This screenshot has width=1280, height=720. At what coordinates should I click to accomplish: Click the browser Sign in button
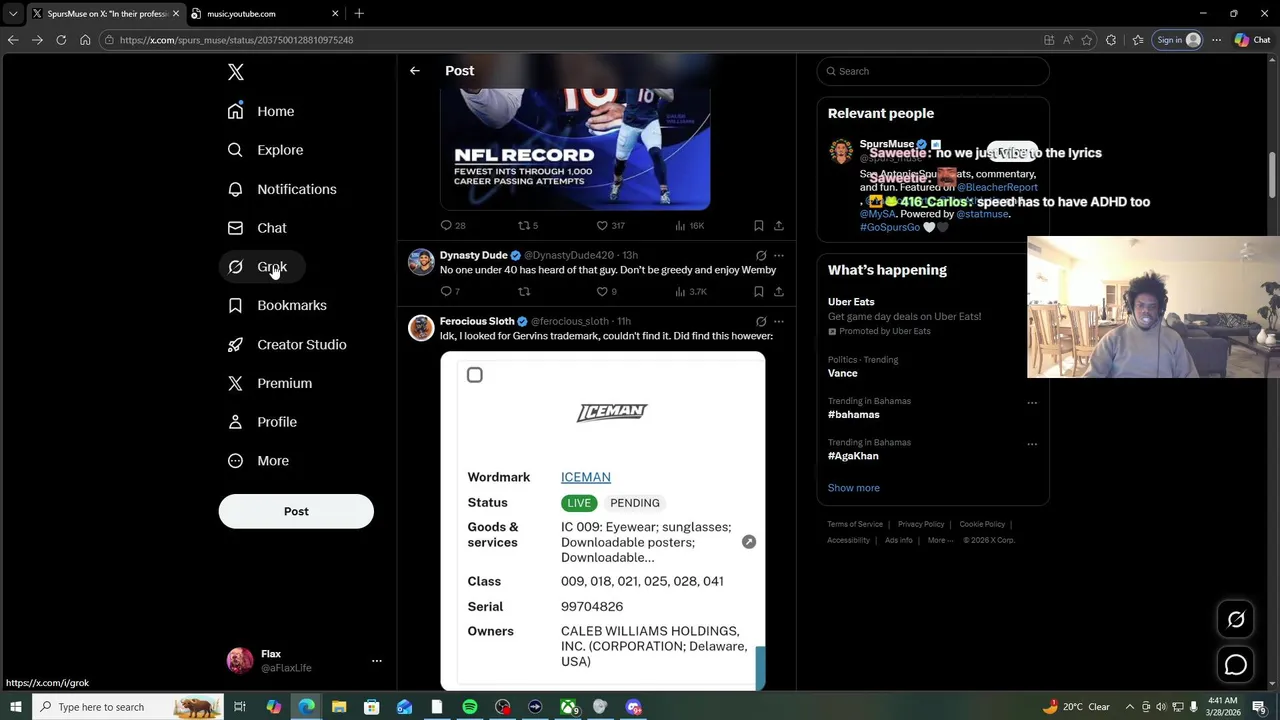[x=1178, y=40]
